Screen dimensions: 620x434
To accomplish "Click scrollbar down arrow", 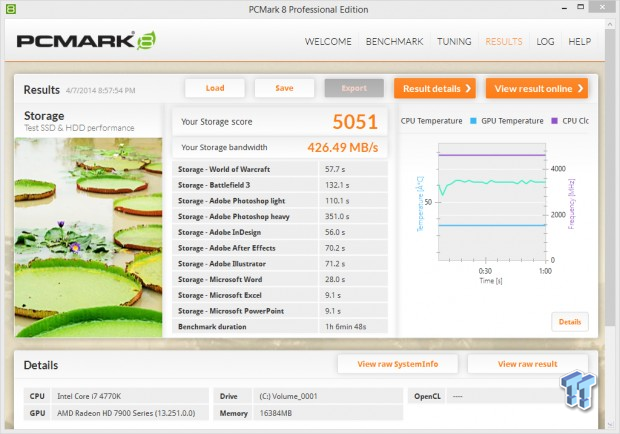I will pyautogui.click(x=609, y=425).
